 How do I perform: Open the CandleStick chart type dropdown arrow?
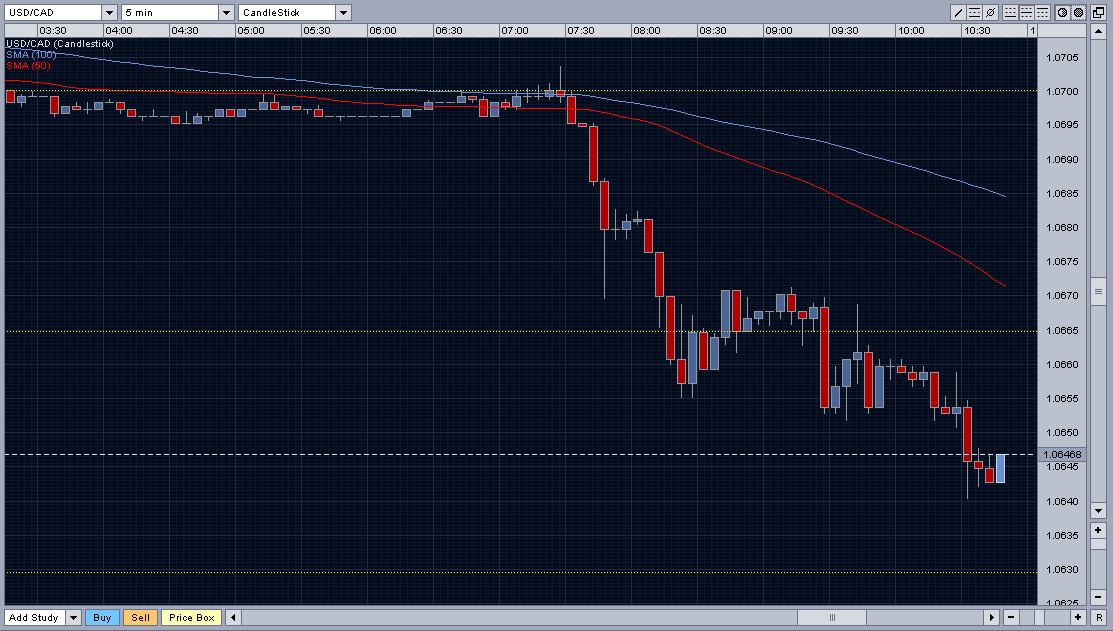click(344, 12)
